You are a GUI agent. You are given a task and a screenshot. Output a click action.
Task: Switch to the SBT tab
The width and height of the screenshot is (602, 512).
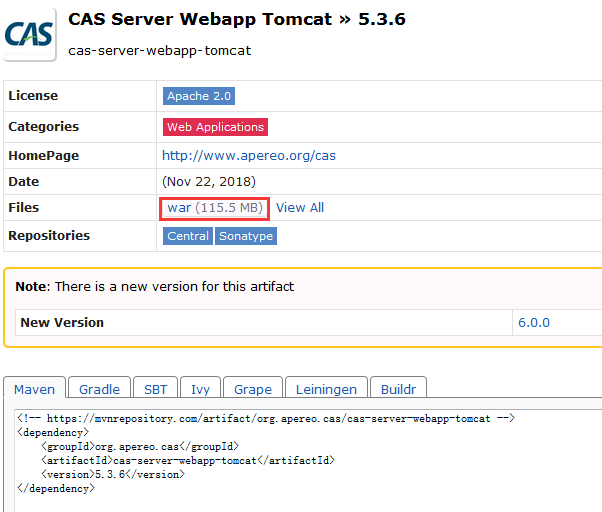tap(155, 388)
